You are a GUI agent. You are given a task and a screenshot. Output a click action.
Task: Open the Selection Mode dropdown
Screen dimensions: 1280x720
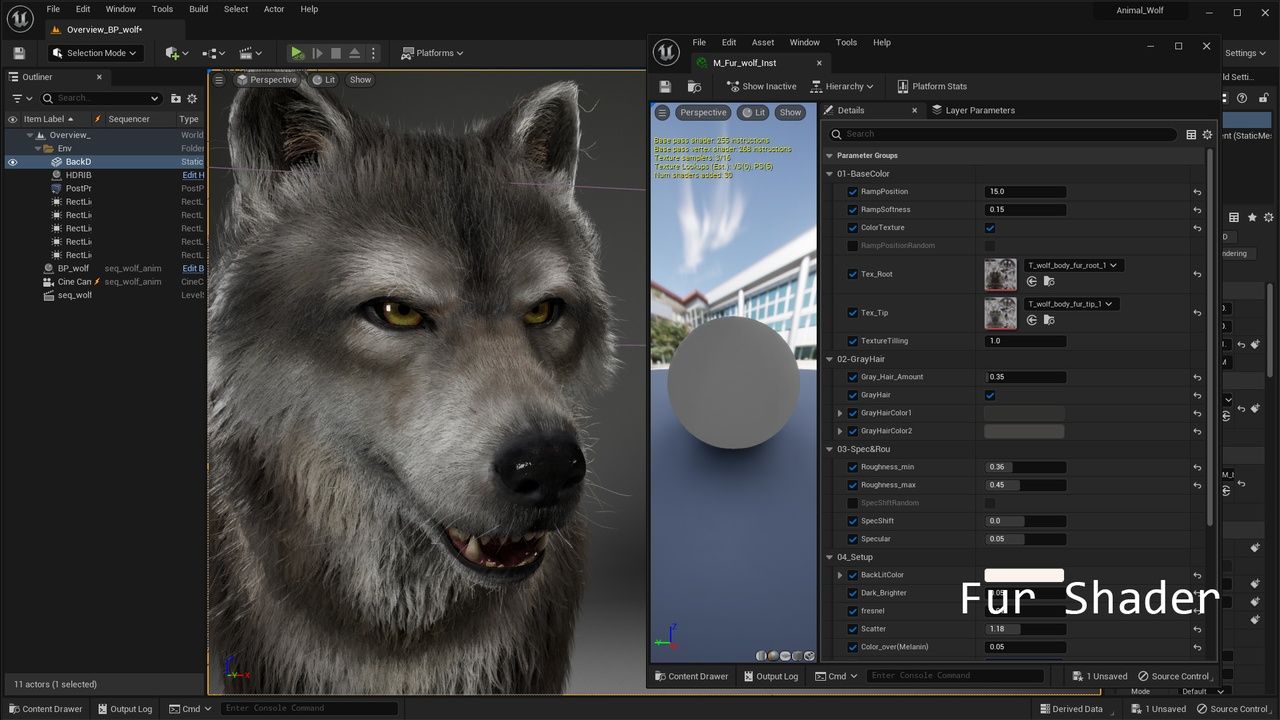(95, 53)
